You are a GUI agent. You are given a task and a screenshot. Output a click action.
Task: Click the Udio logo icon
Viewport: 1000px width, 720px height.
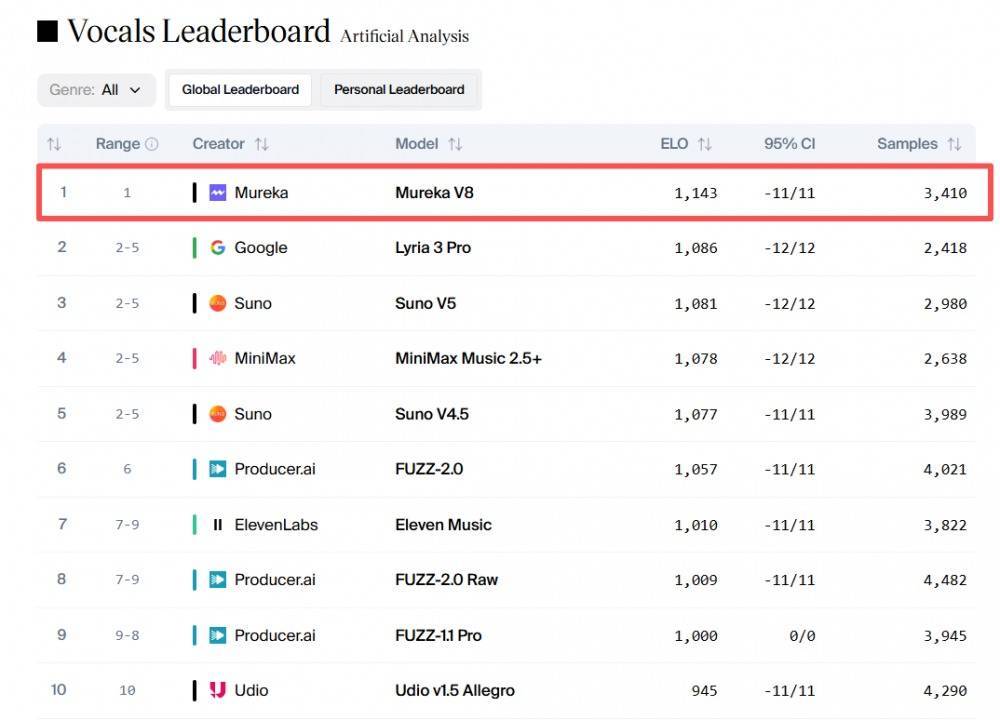point(218,690)
